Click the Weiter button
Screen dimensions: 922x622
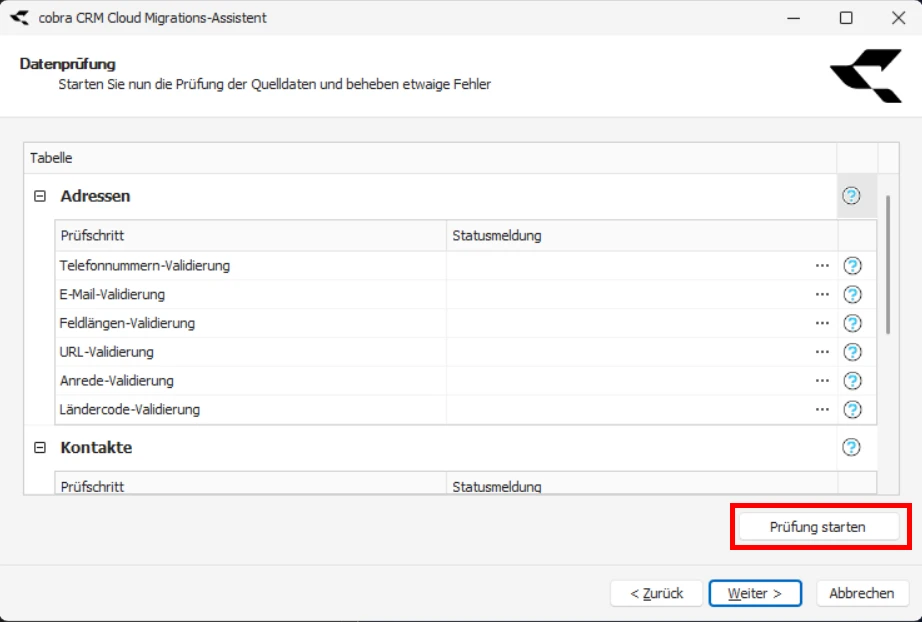[x=755, y=593]
